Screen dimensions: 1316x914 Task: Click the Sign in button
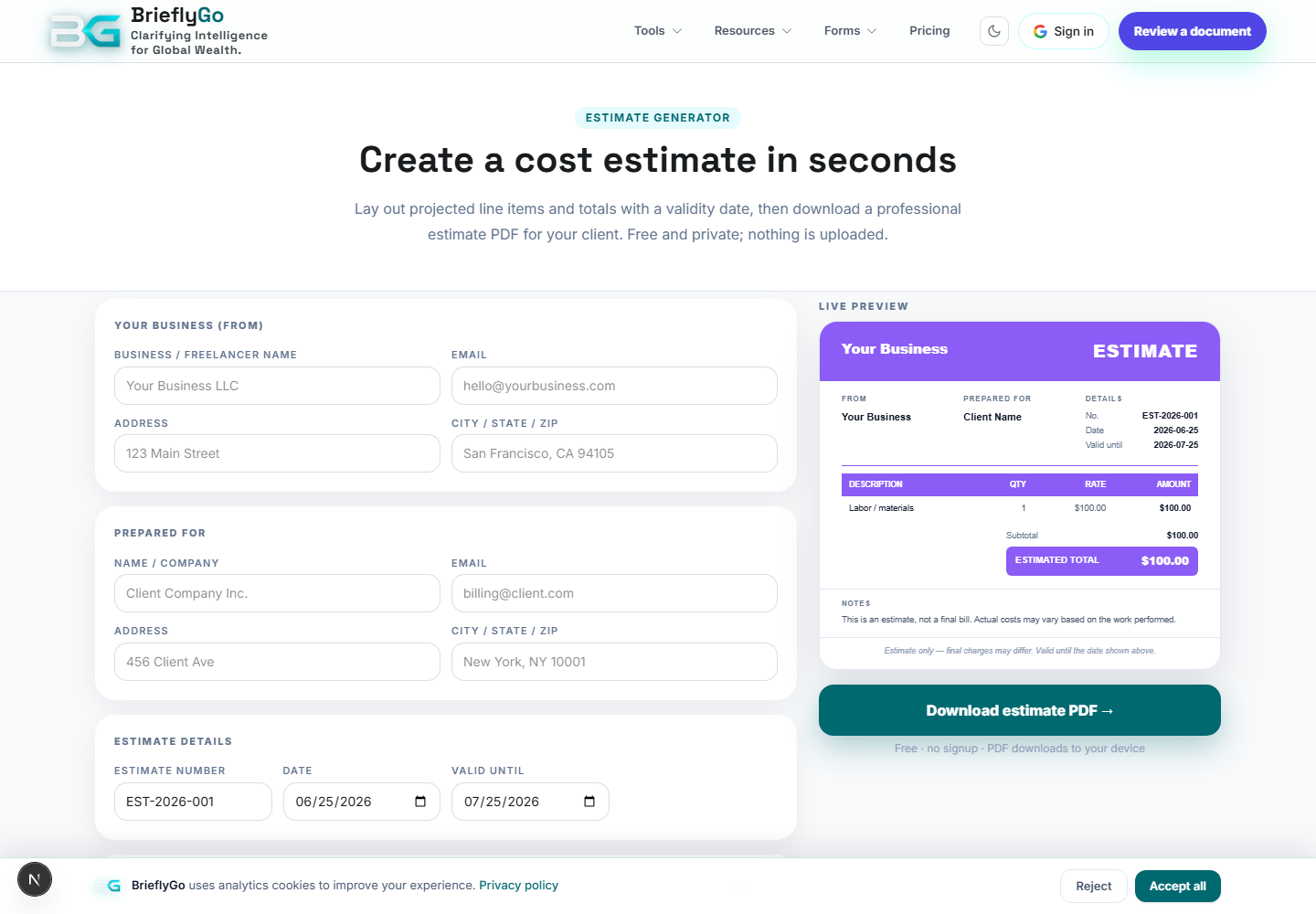pyautogui.click(x=1064, y=31)
